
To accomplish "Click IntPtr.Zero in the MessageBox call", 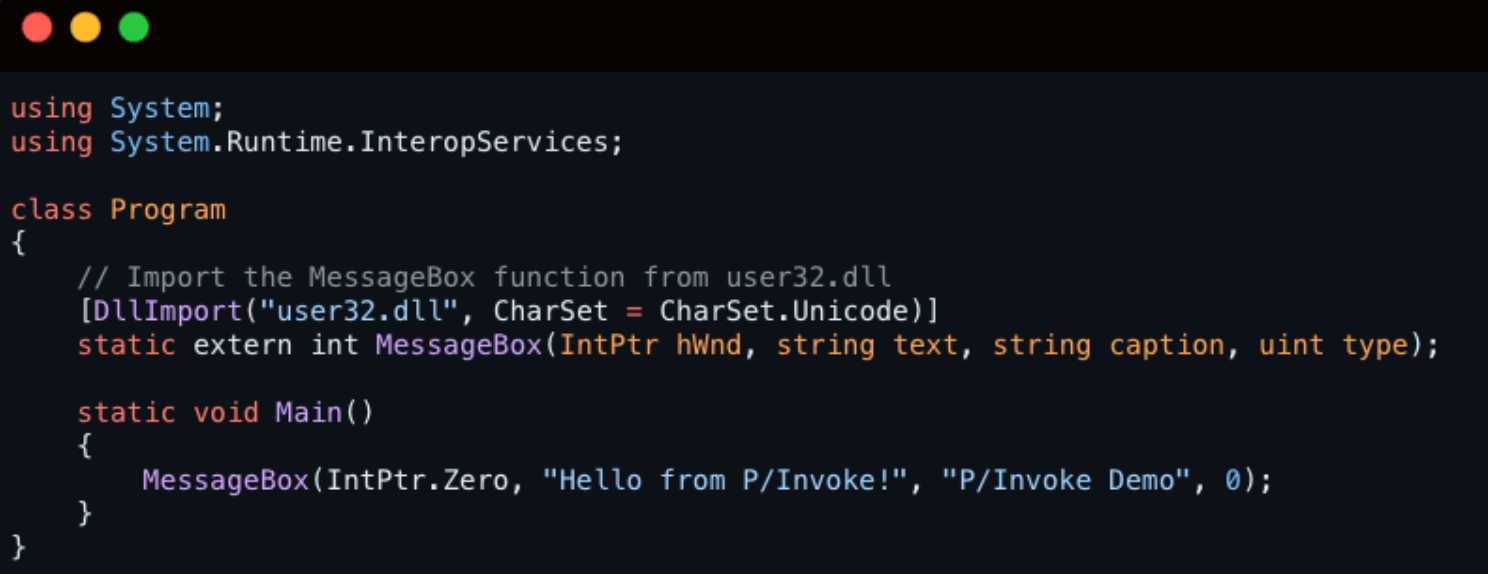I will point(418,480).
